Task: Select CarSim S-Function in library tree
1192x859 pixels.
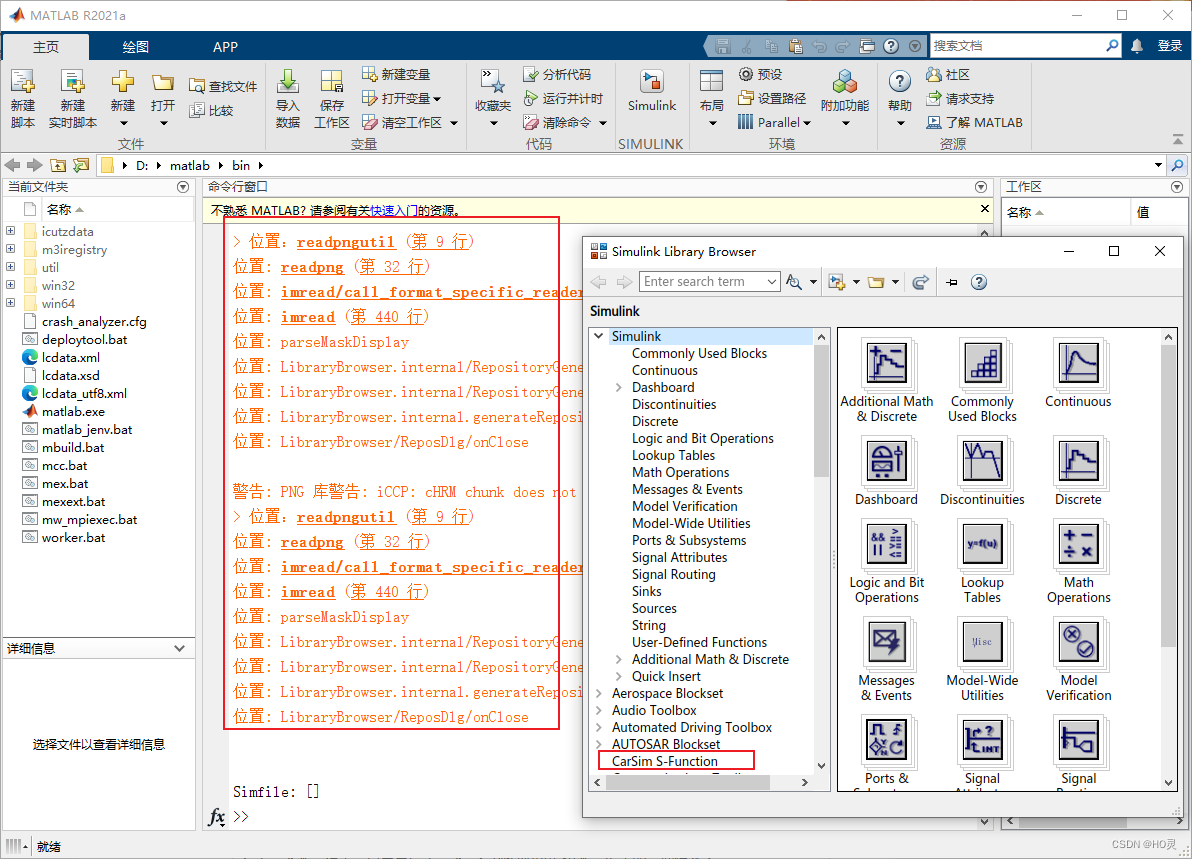Action: coord(664,761)
